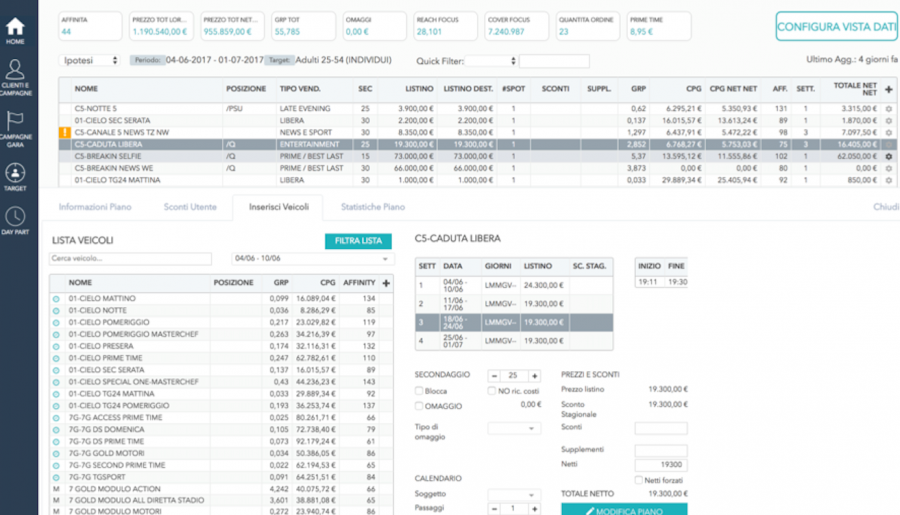Check the OMAGGIO checkbox
The height and width of the screenshot is (515, 900).
(x=420, y=406)
